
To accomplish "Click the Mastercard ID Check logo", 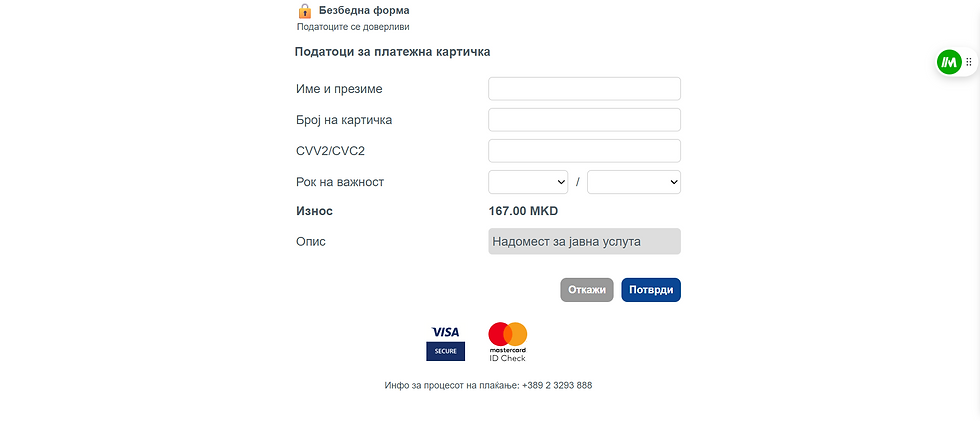I will [x=508, y=342].
